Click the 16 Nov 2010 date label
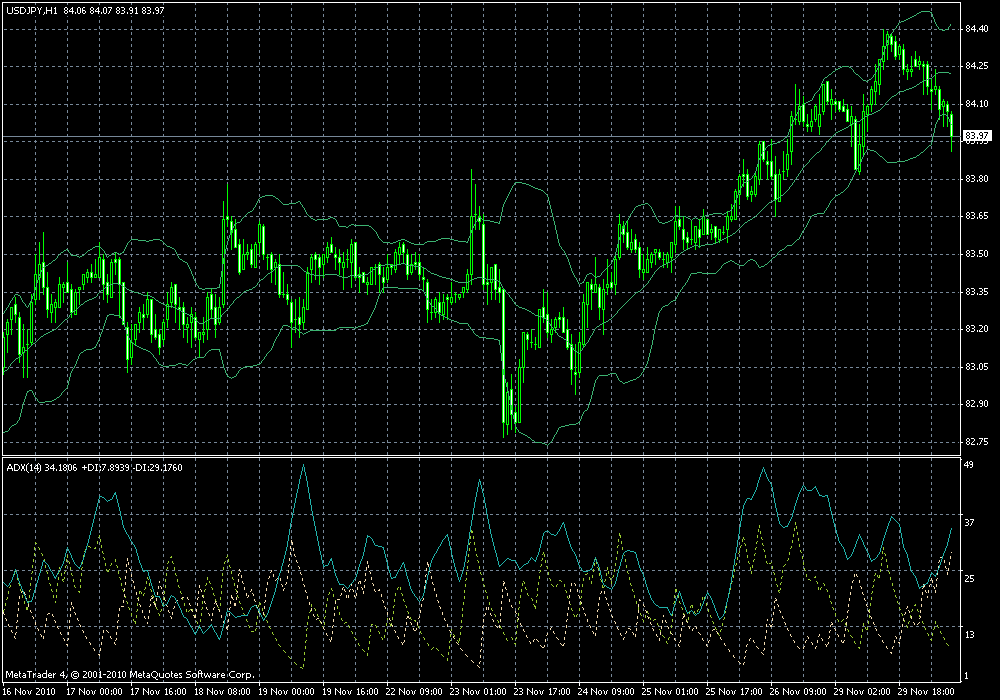Image resolution: width=1000 pixels, height=700 pixels. tap(29, 692)
